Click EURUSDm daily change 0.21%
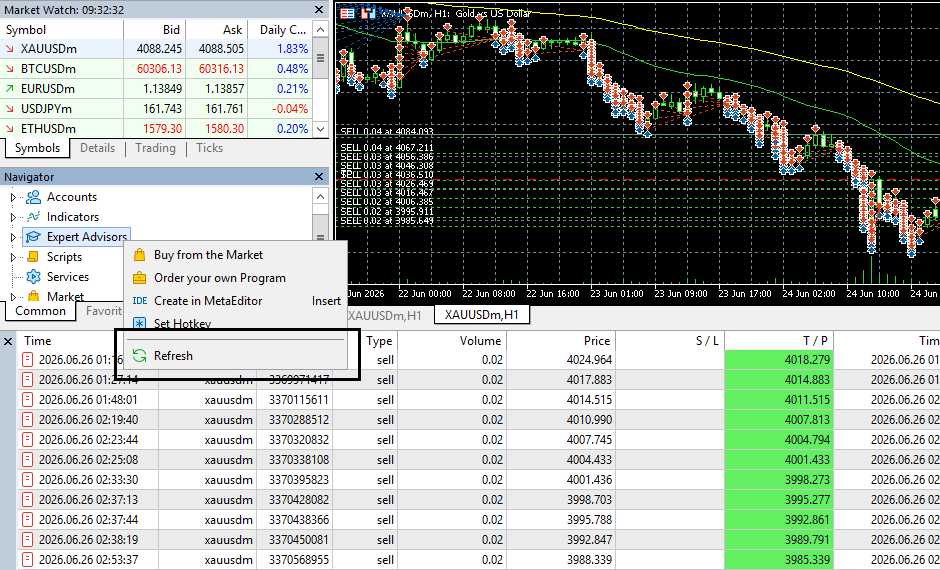940x570 pixels. pos(293,89)
